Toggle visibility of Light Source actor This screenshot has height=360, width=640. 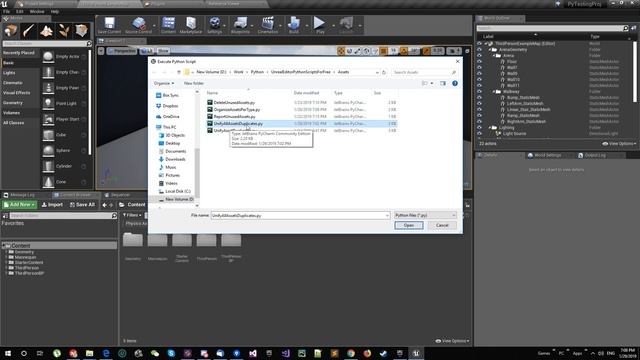click(x=479, y=133)
